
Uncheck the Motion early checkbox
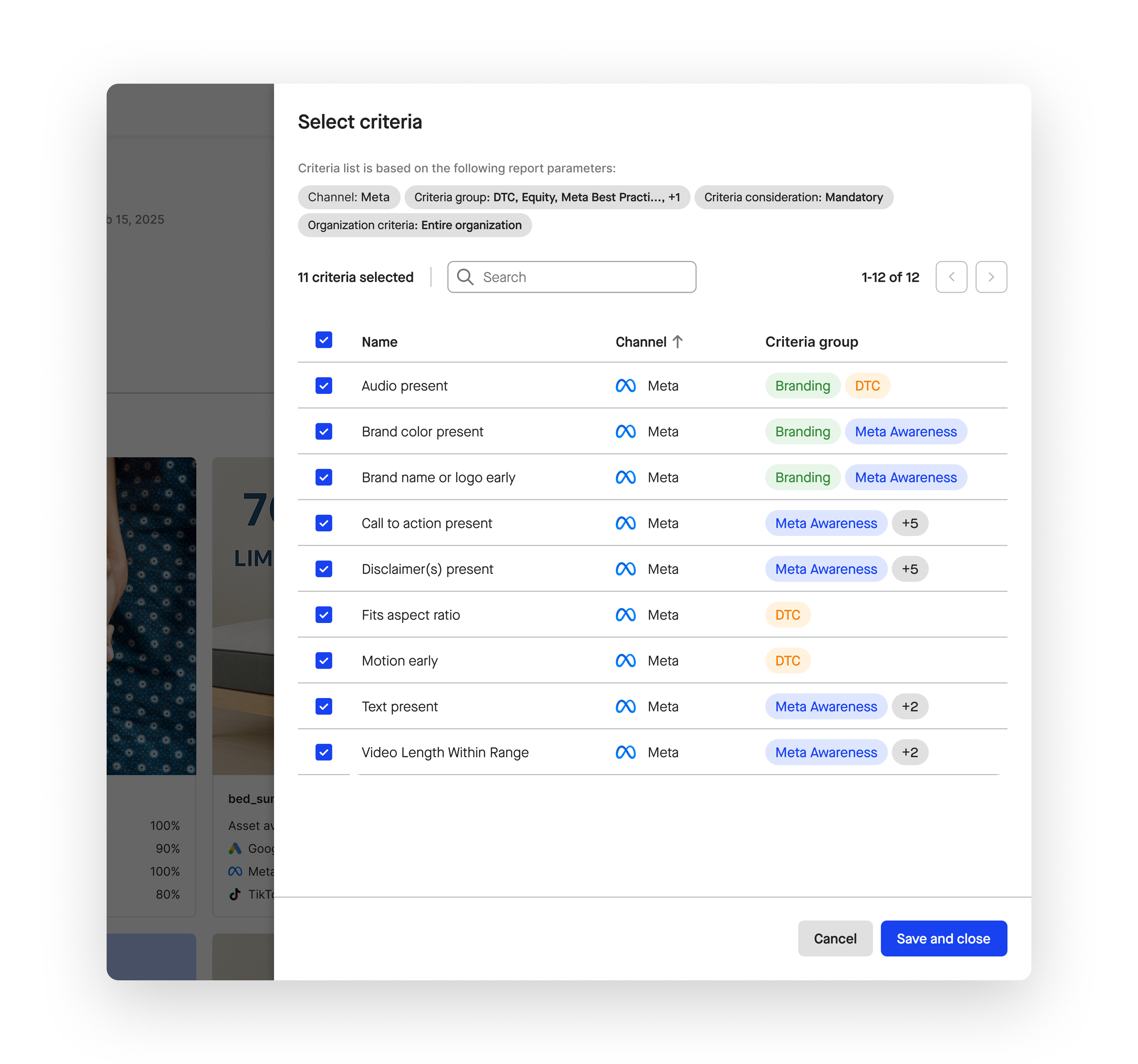coord(324,660)
